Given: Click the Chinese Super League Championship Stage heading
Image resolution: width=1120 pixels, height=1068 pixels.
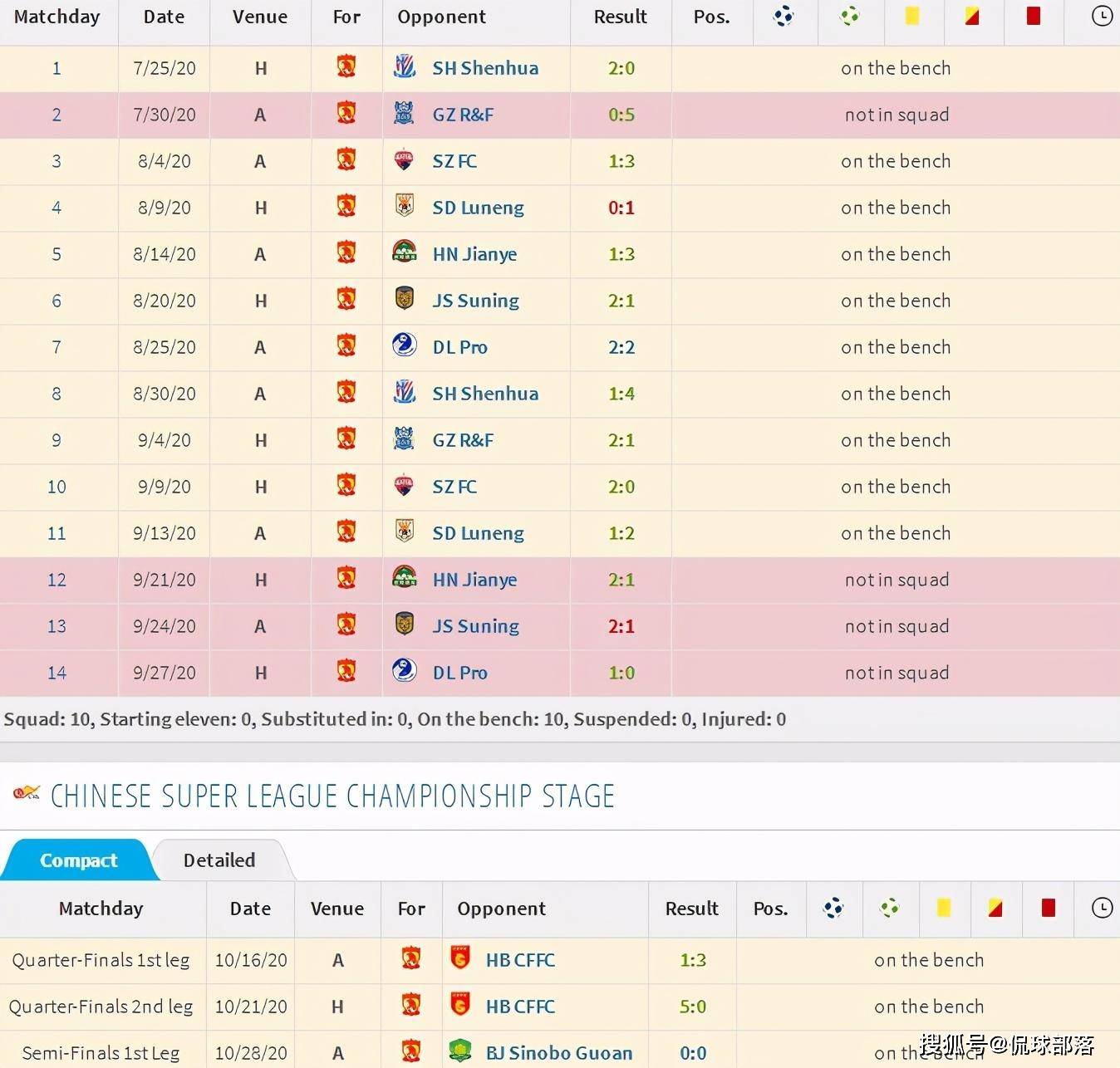Looking at the screenshot, I should (332, 796).
